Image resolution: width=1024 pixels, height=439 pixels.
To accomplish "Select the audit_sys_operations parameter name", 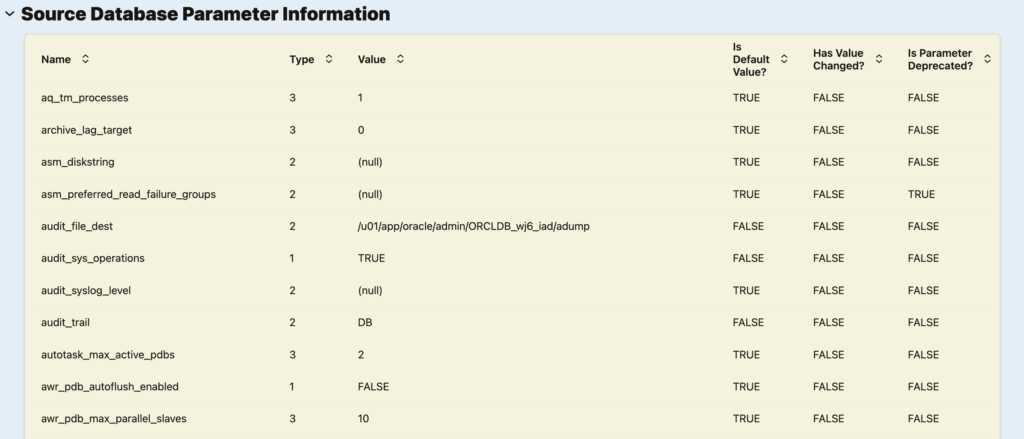I will coord(93,258).
